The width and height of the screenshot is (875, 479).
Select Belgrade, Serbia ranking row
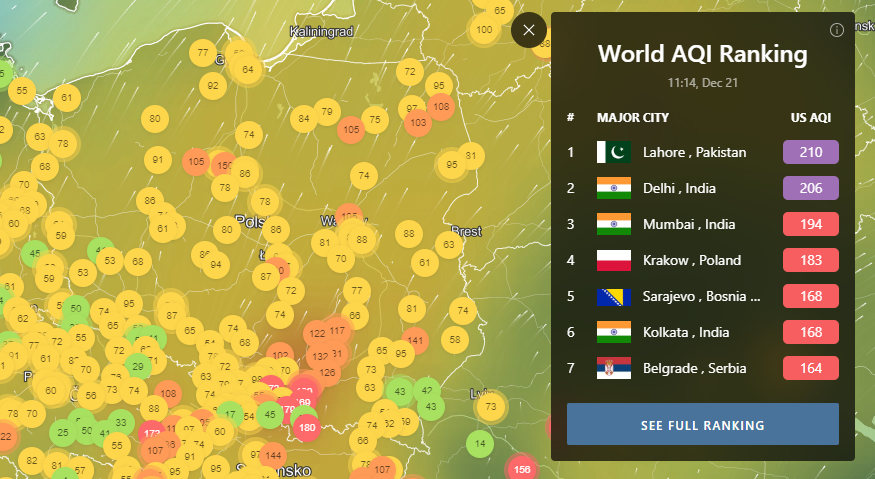click(703, 368)
